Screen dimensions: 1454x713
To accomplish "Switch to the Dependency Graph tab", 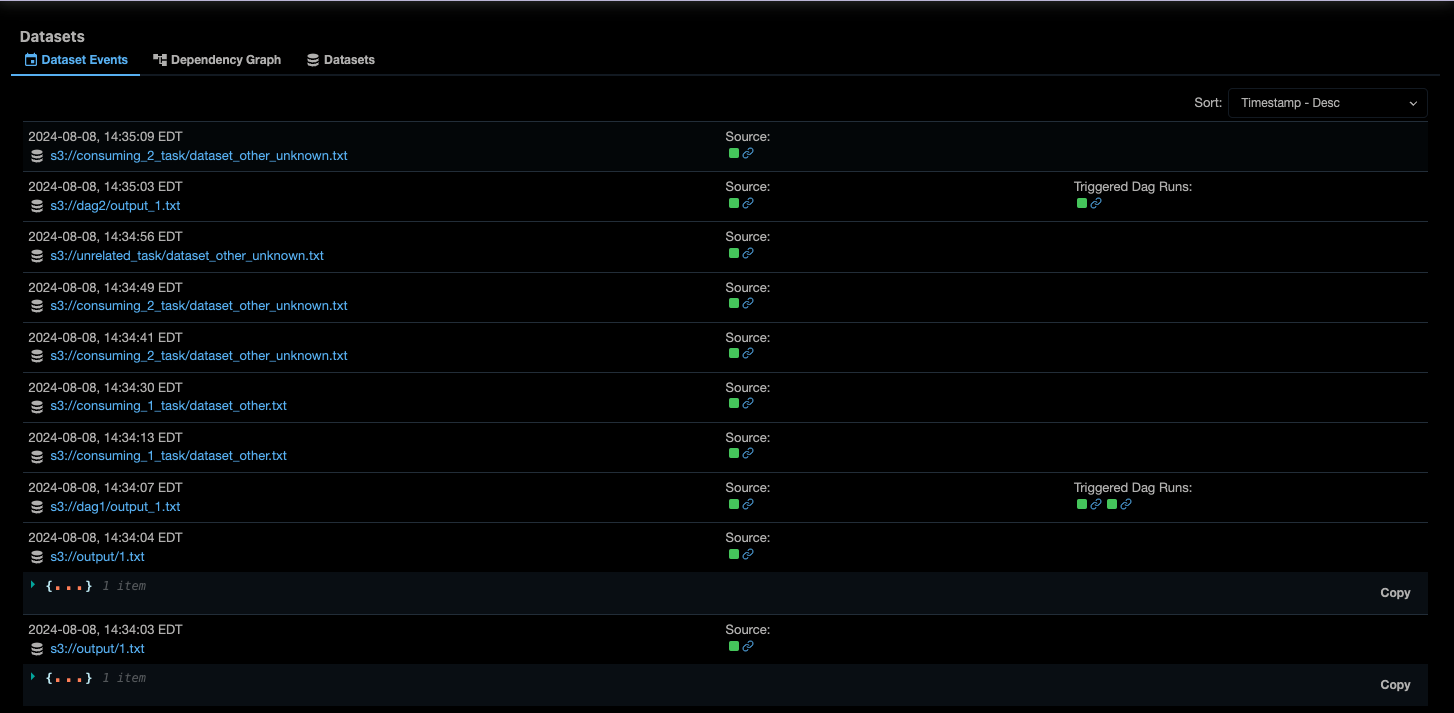I will (x=217, y=59).
